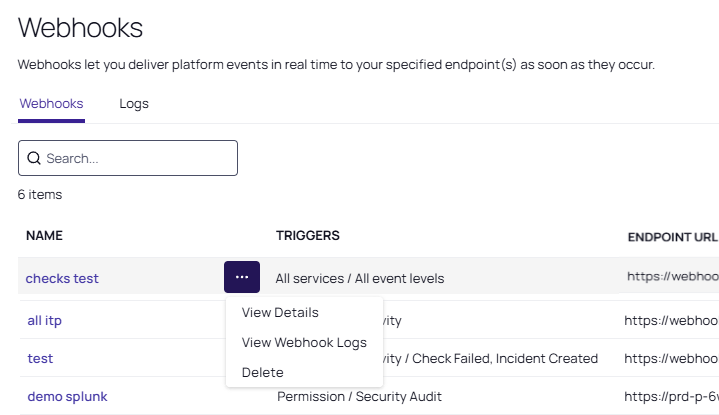Image resolution: width=719 pixels, height=415 pixels.
Task: Click the demo splunk endpoint URL starting https://prd-p
Action: click(670, 396)
